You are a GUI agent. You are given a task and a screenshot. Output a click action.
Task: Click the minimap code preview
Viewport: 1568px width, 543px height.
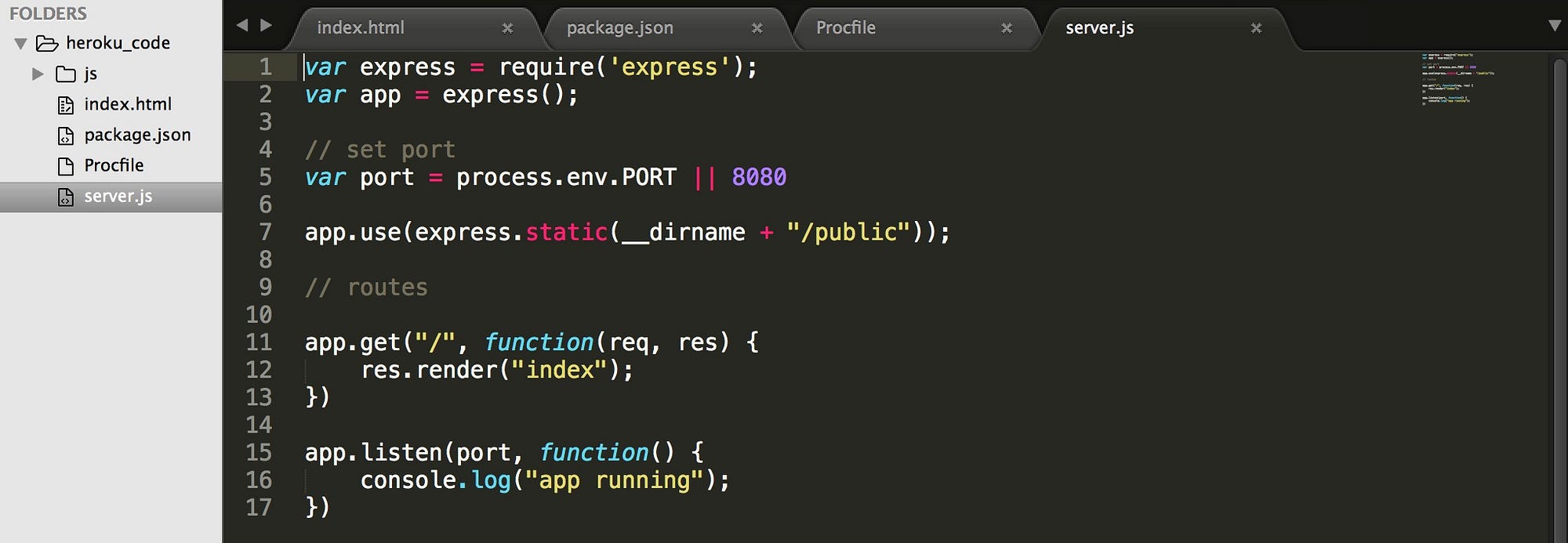pyautogui.click(x=1458, y=78)
